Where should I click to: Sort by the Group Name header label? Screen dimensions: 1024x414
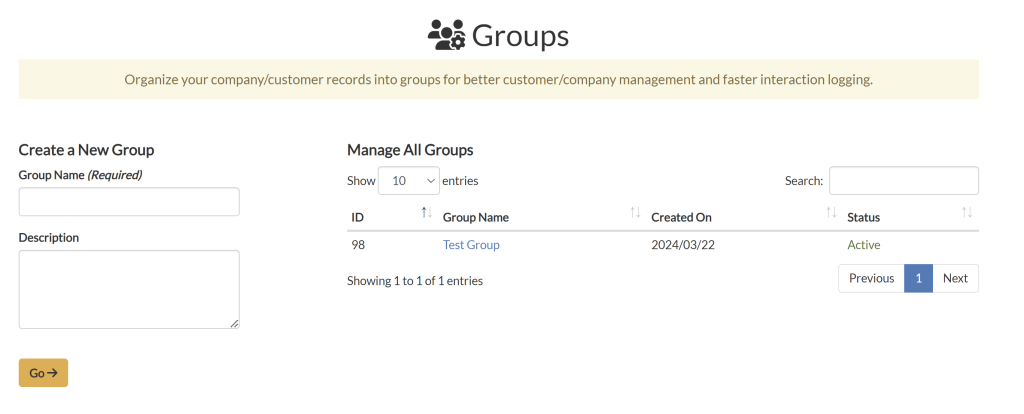[476, 217]
